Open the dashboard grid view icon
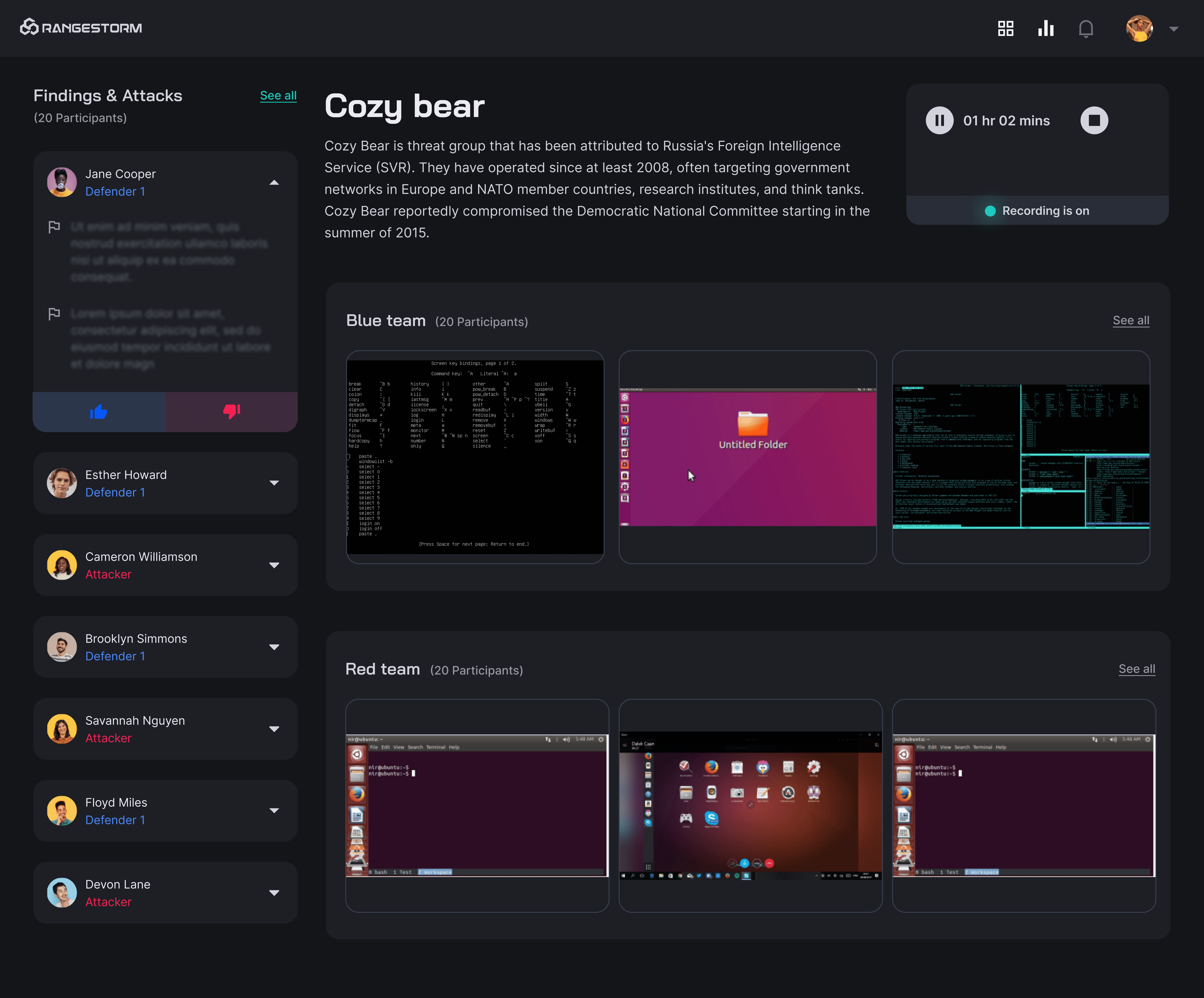 (x=1006, y=28)
